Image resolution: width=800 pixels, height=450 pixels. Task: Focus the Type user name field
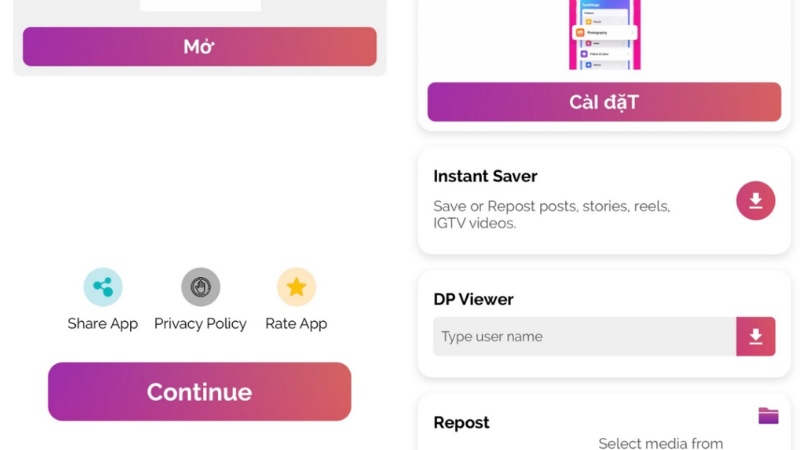[x=584, y=337]
